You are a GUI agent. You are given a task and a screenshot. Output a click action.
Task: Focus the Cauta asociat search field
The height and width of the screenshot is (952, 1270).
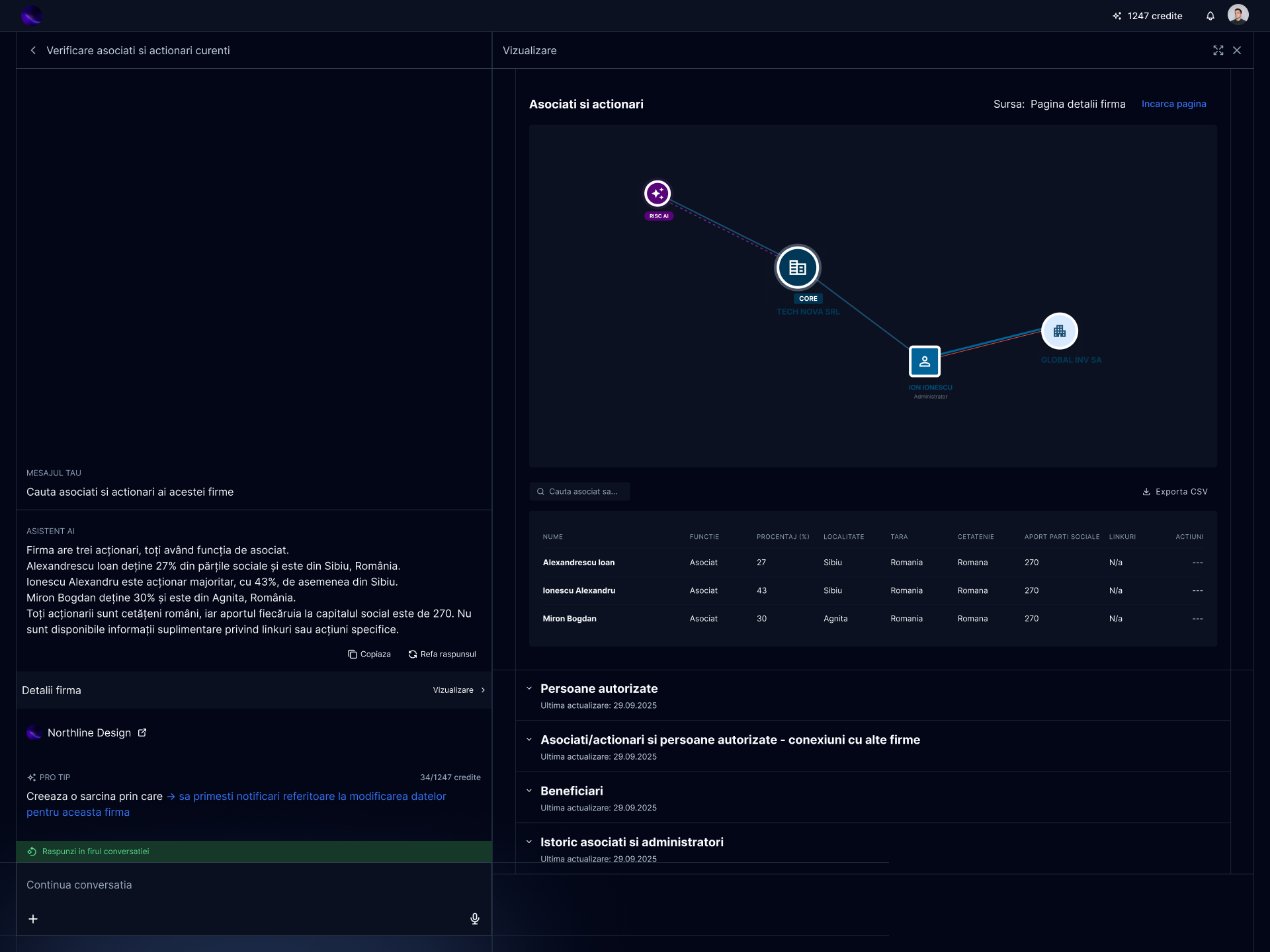pos(579,492)
